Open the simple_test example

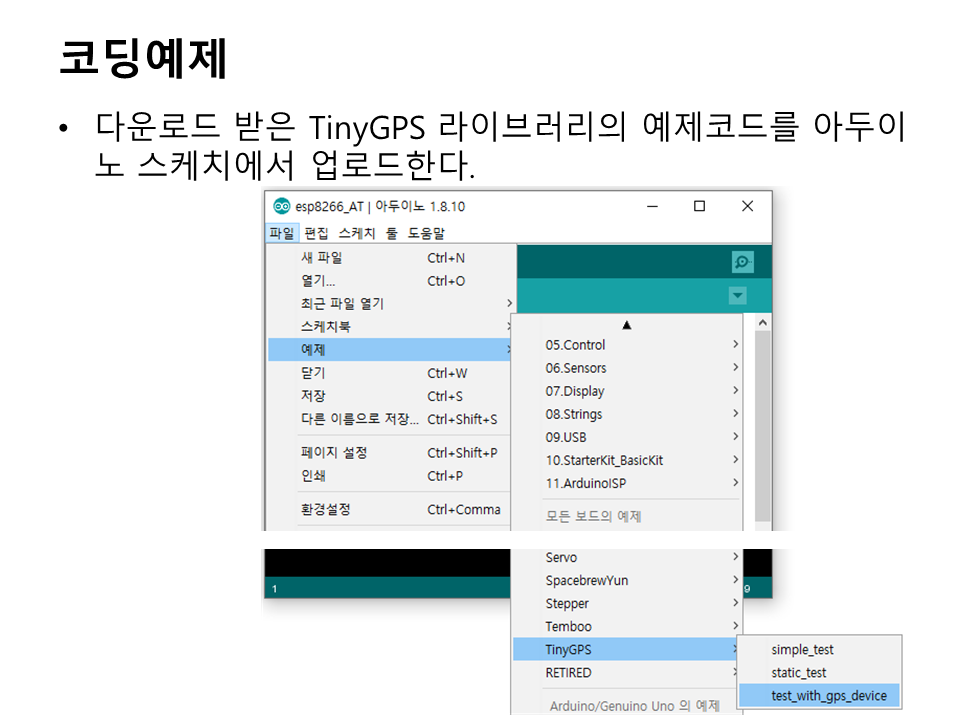pyautogui.click(x=819, y=650)
